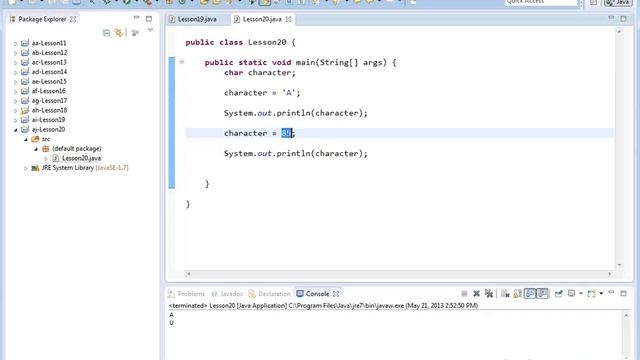Expand the af-Lesson16 project

(16, 91)
